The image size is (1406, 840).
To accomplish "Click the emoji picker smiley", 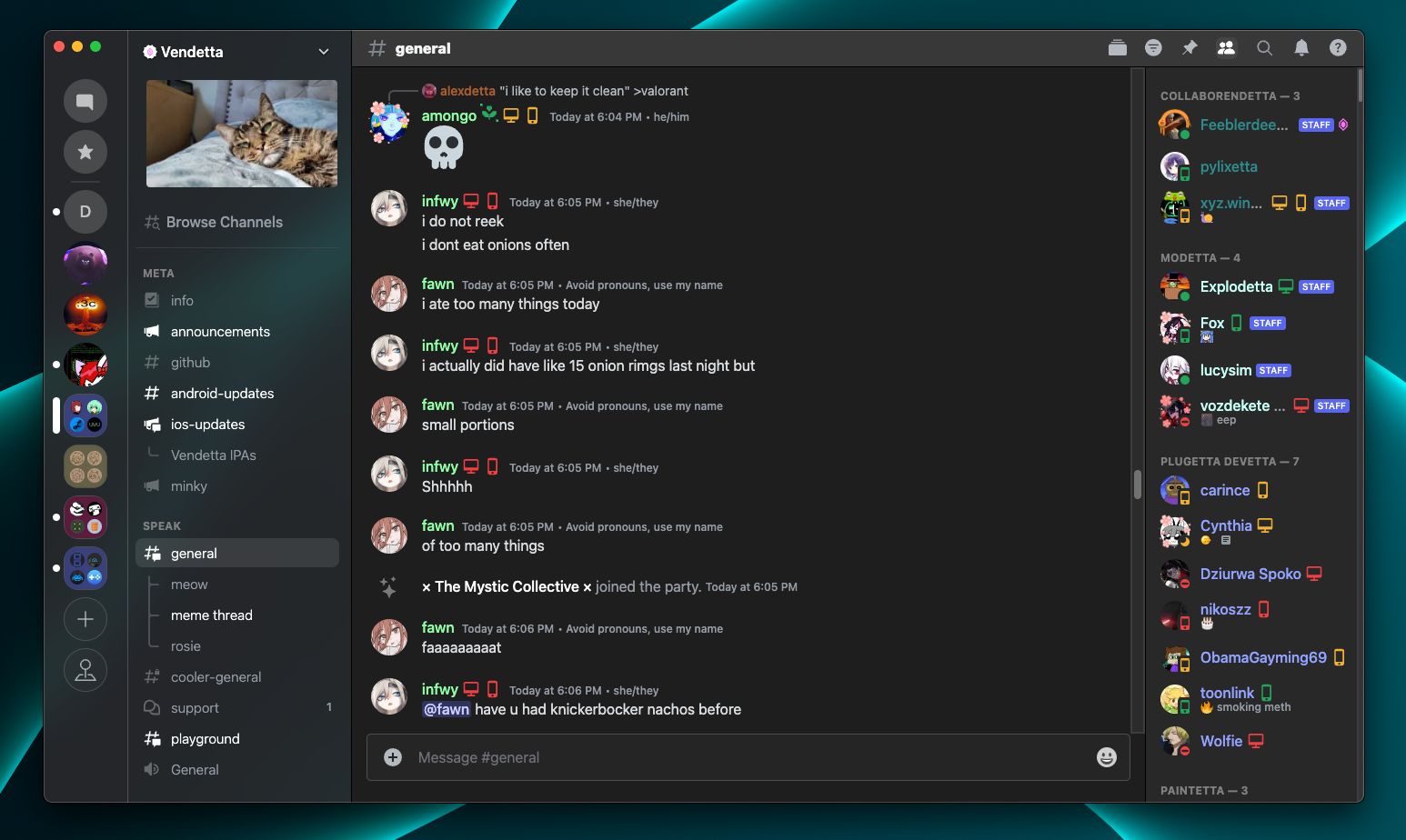I will (x=1106, y=757).
